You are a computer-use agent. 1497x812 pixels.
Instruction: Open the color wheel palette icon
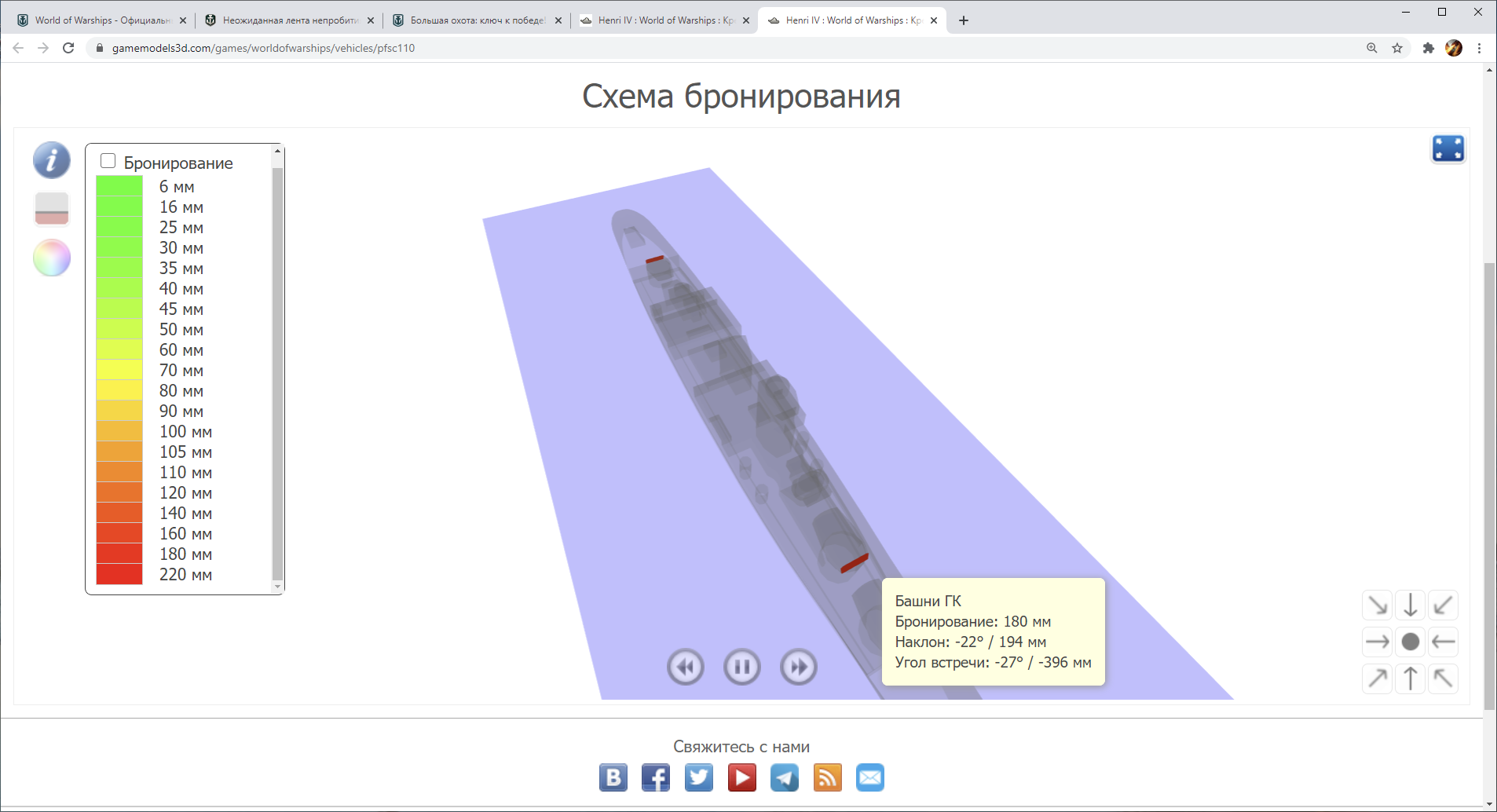pyautogui.click(x=52, y=258)
